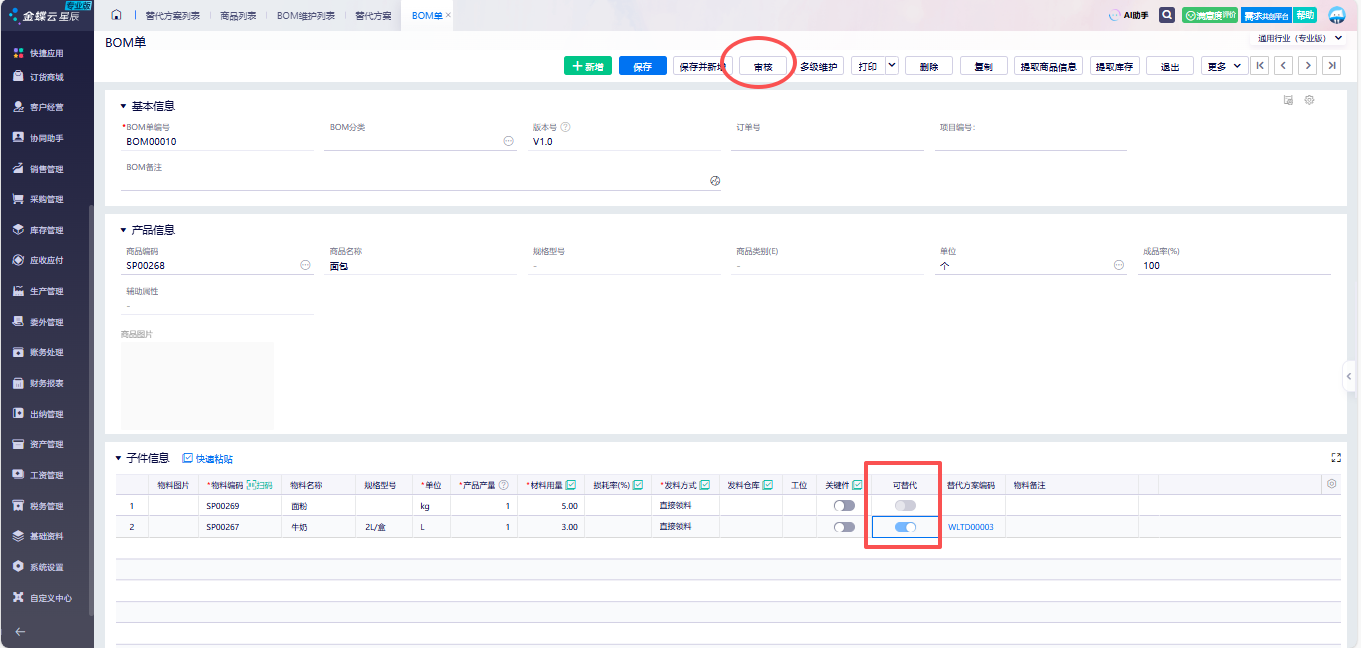This screenshot has height=648, width=1361.
Task: Switch to the 商品列表 tab
Action: 237,16
